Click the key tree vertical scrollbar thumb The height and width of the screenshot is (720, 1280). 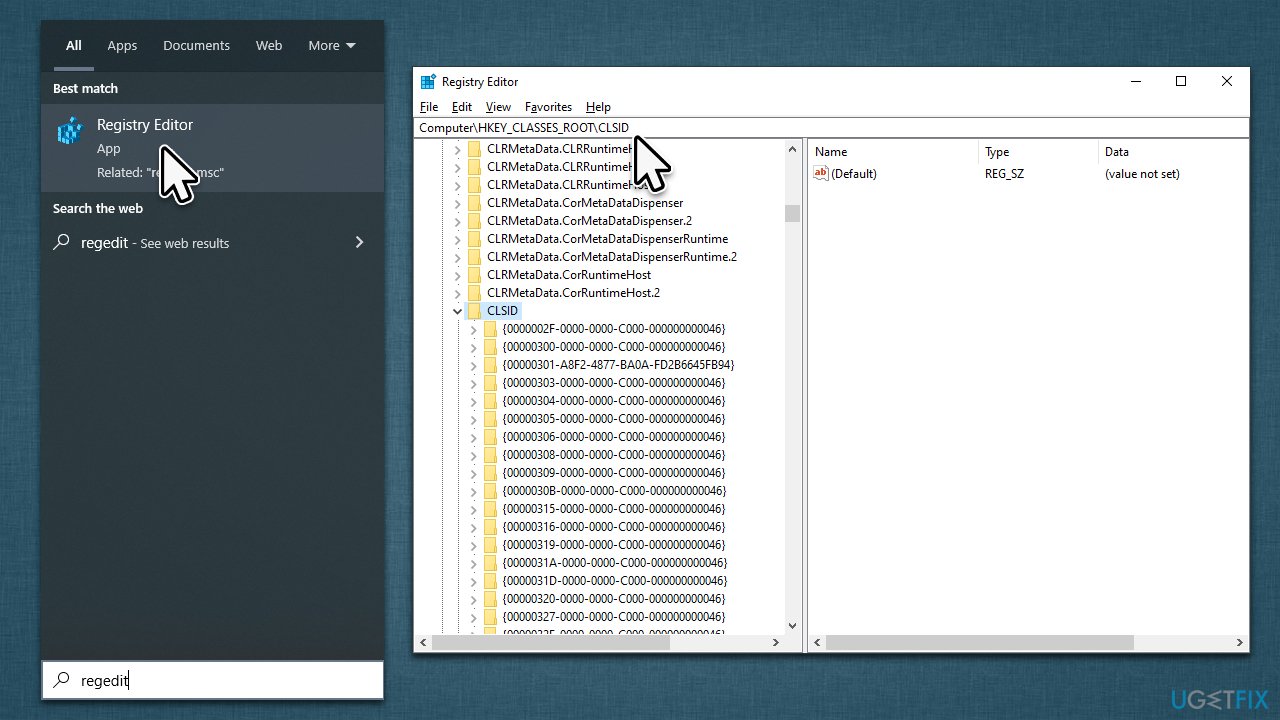793,213
